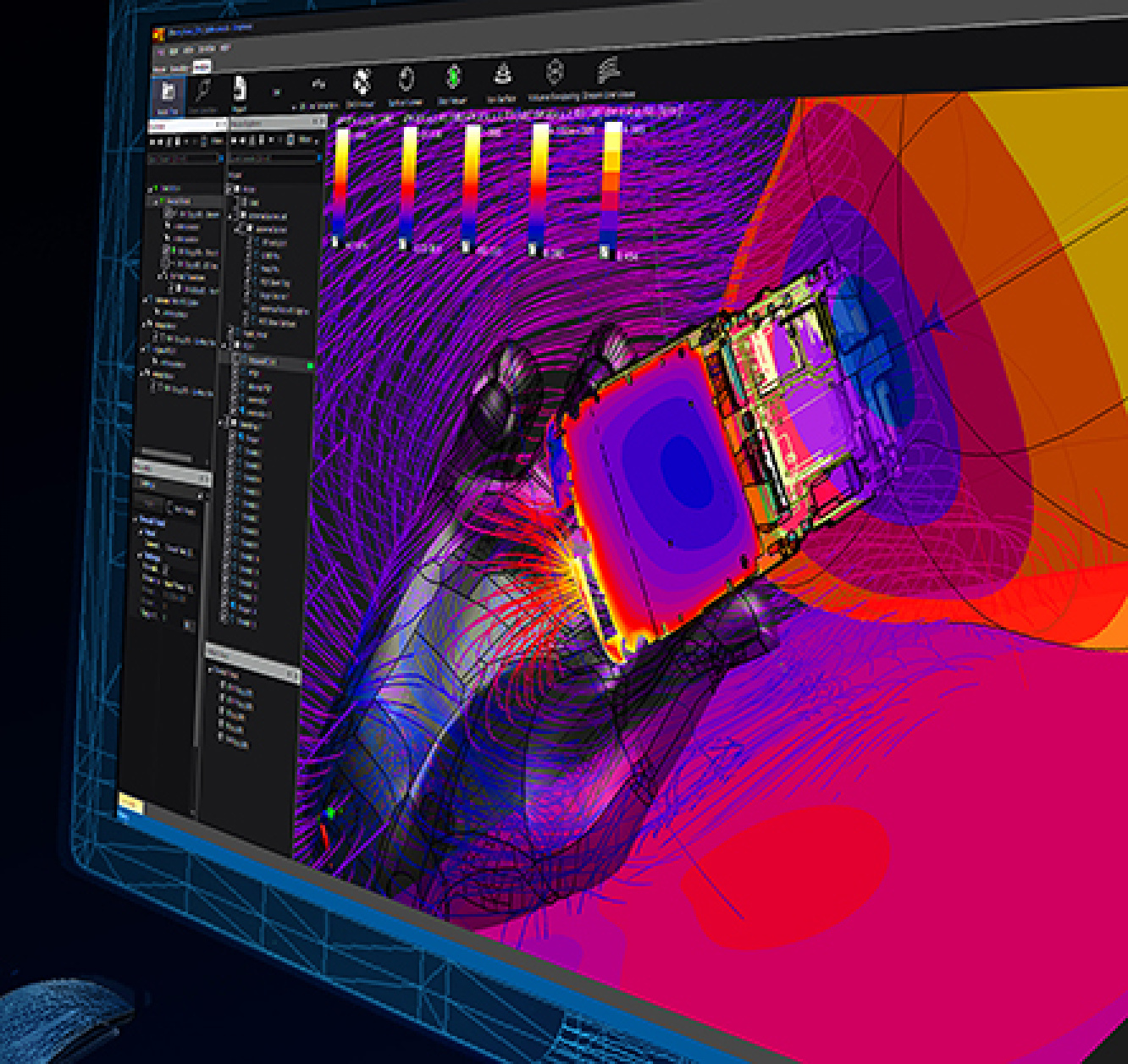
Task: Open the first menu in the menu bar
Action: click(x=162, y=52)
